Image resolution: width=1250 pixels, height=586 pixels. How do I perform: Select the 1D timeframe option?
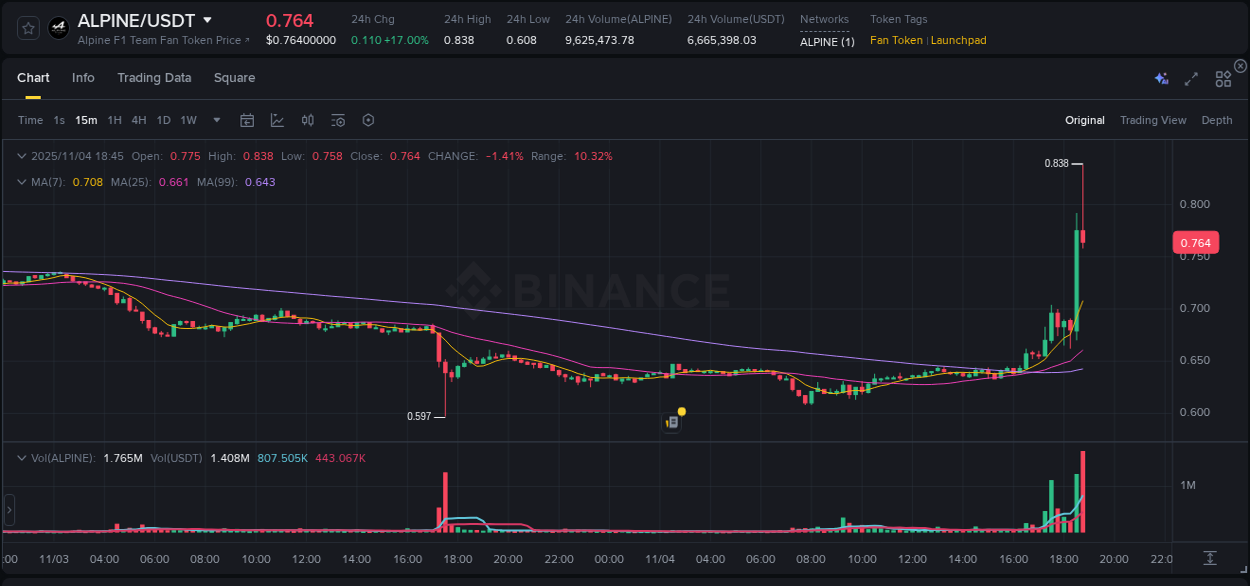point(163,120)
